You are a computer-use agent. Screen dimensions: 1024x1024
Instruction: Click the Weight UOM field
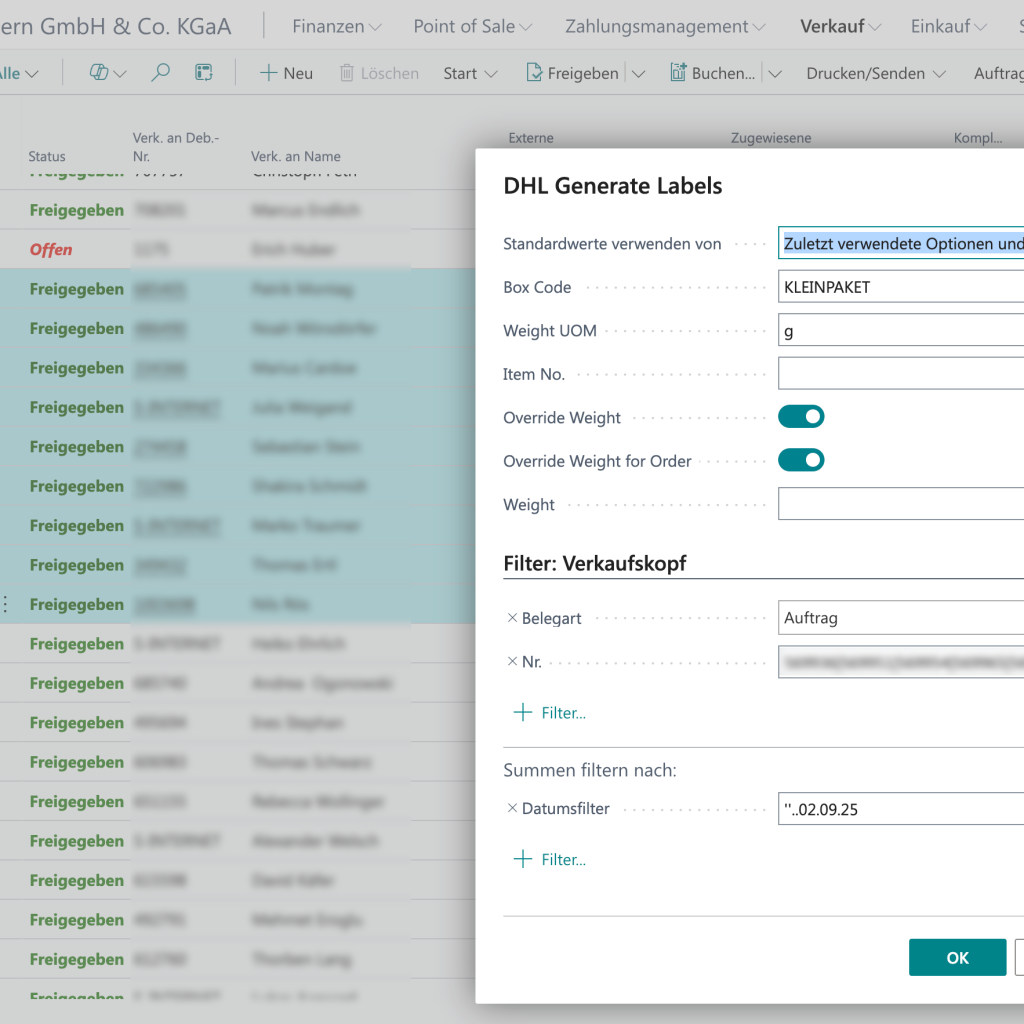pyautogui.click(x=901, y=330)
